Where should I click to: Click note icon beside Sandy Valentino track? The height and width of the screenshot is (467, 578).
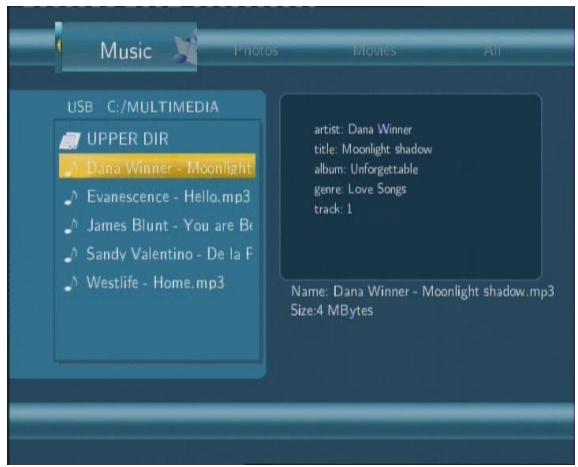coord(71,255)
